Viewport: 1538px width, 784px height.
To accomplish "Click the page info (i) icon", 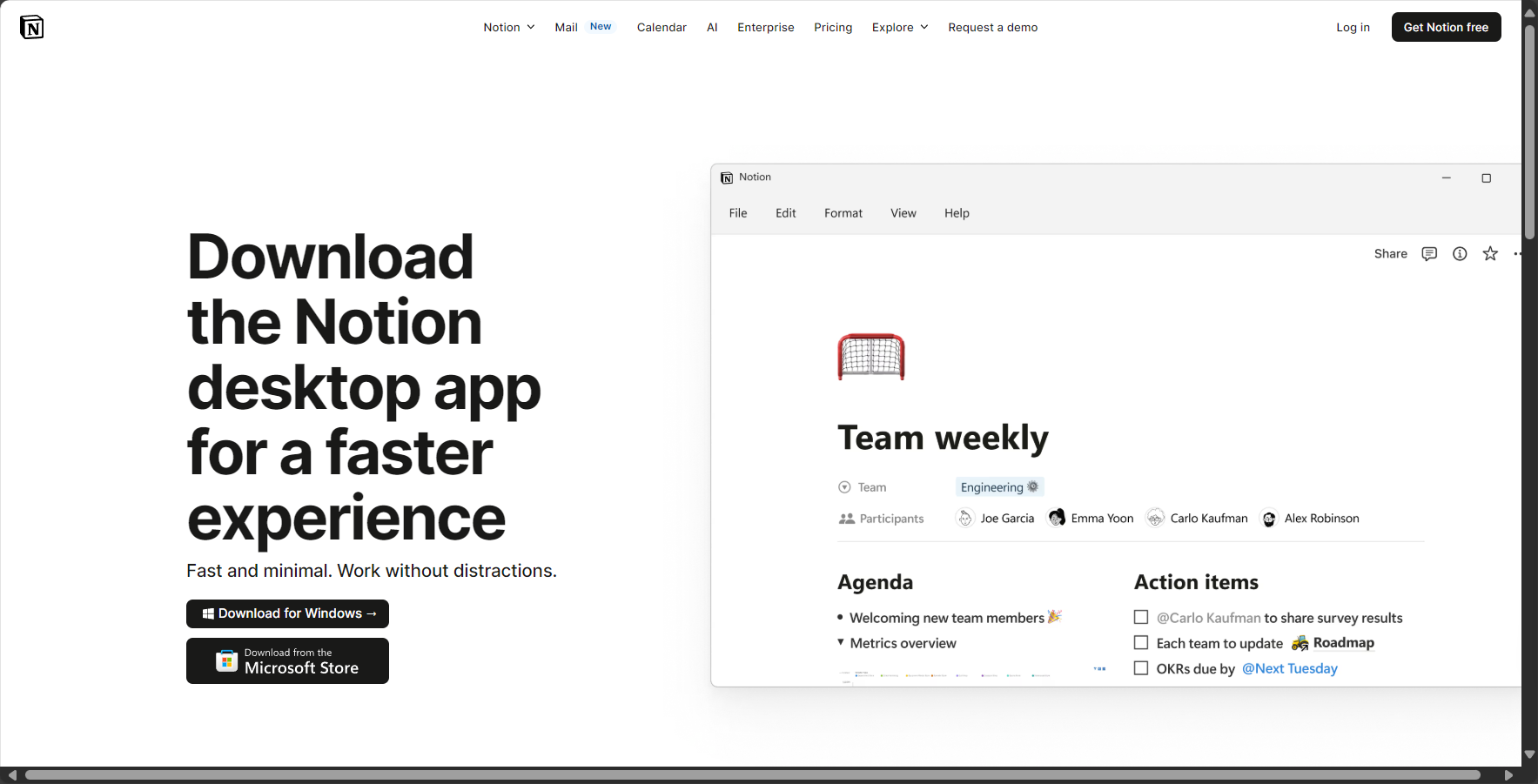I will click(x=1460, y=253).
